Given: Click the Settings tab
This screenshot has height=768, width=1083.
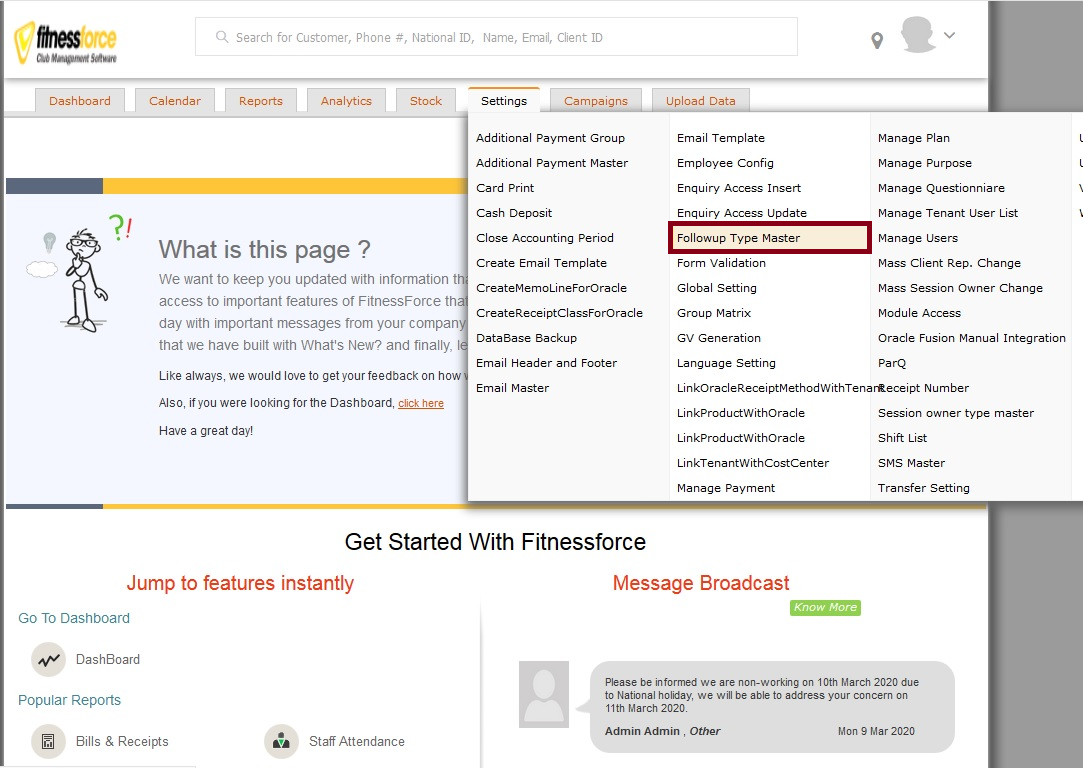Looking at the screenshot, I should [x=504, y=101].
